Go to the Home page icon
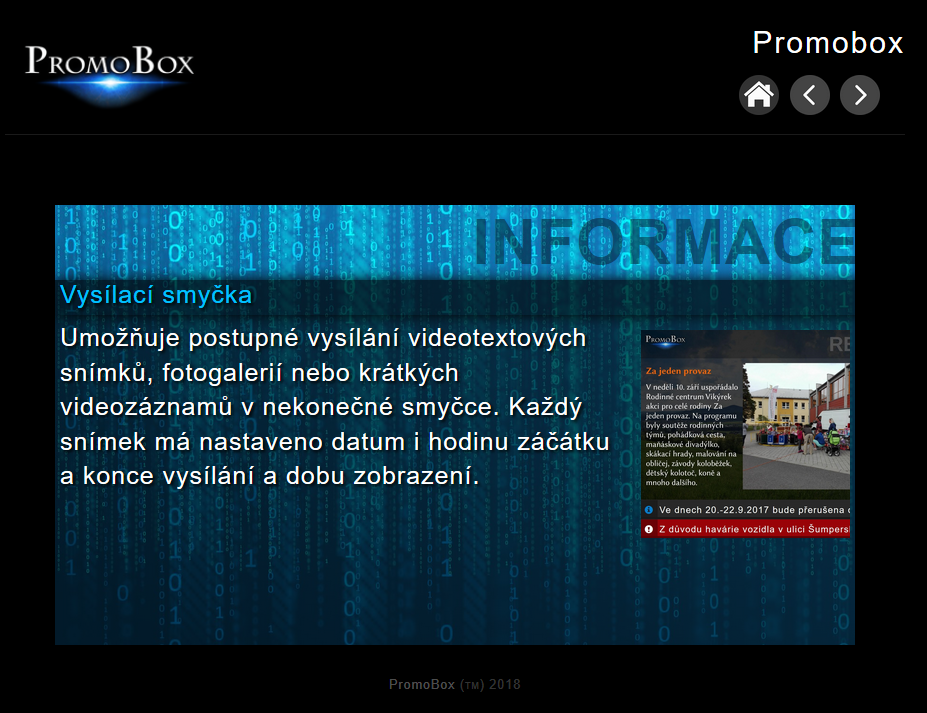The width and height of the screenshot is (927, 713). pyautogui.click(x=759, y=95)
